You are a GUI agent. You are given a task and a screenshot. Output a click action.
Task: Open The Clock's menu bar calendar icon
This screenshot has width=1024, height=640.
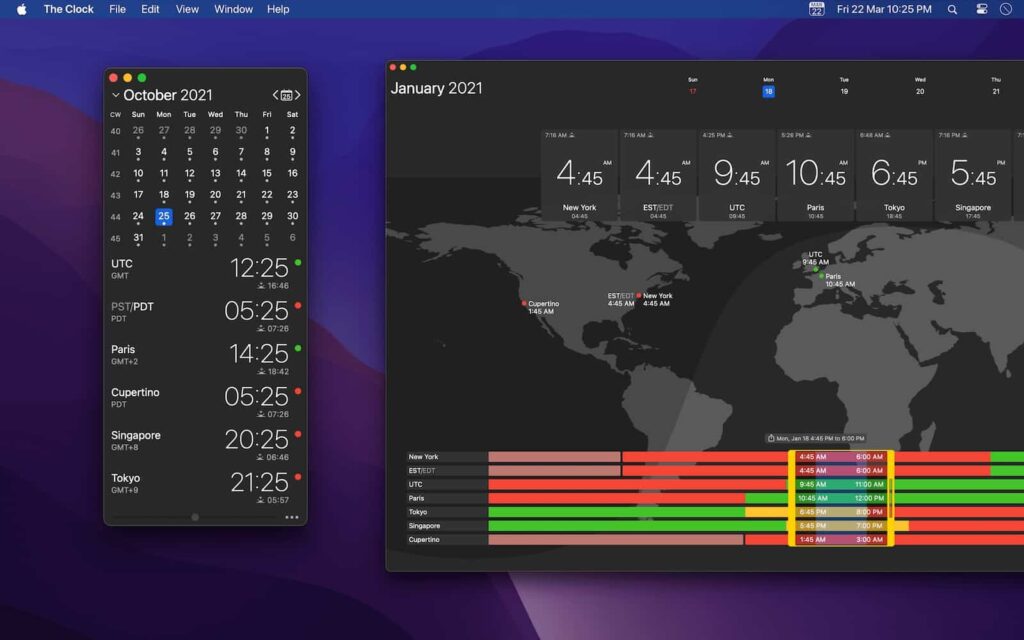[816, 9]
